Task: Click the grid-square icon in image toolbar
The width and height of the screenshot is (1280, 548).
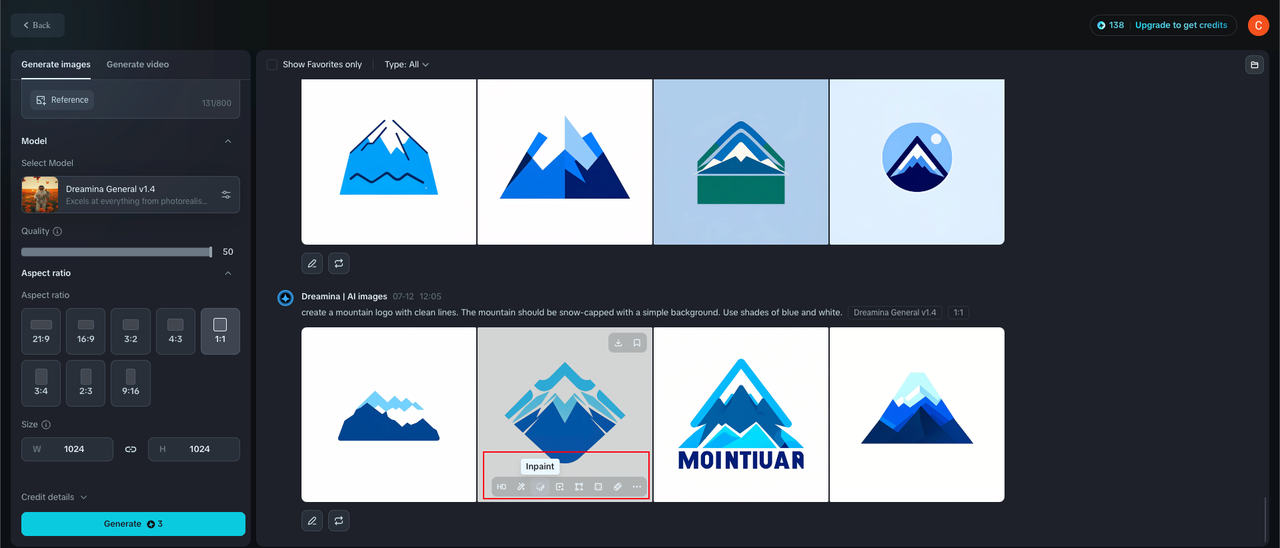Action: point(598,487)
